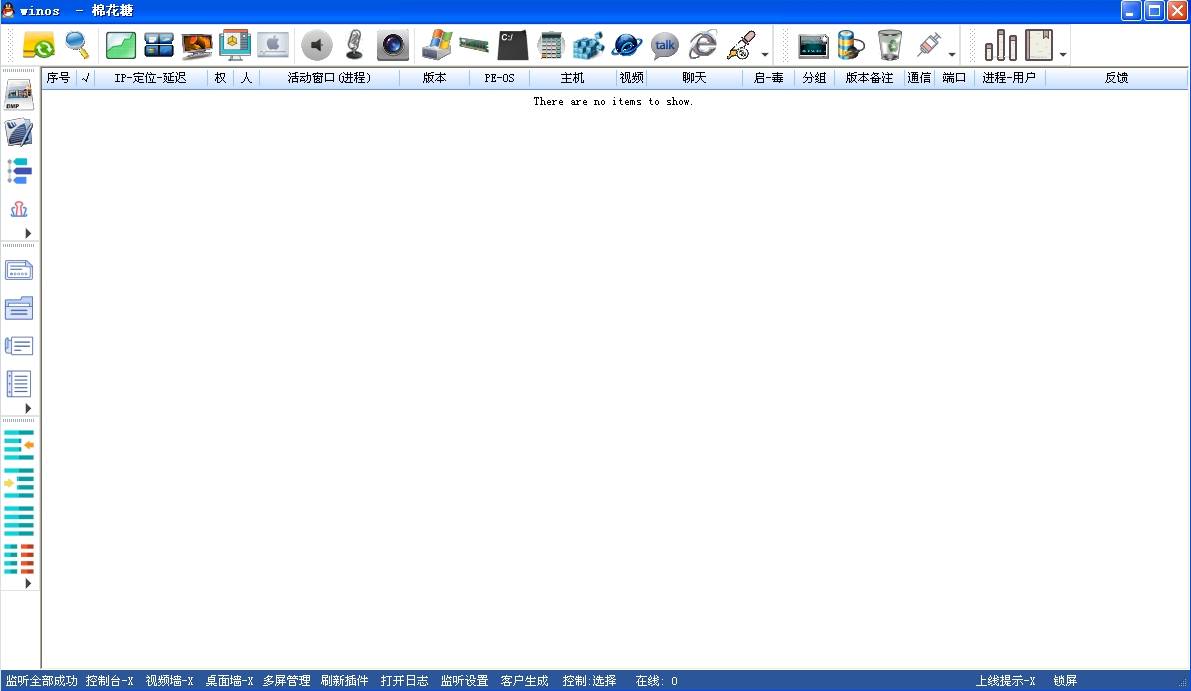Click the recycle bin trash icon
The width and height of the screenshot is (1191, 691).
click(889, 46)
